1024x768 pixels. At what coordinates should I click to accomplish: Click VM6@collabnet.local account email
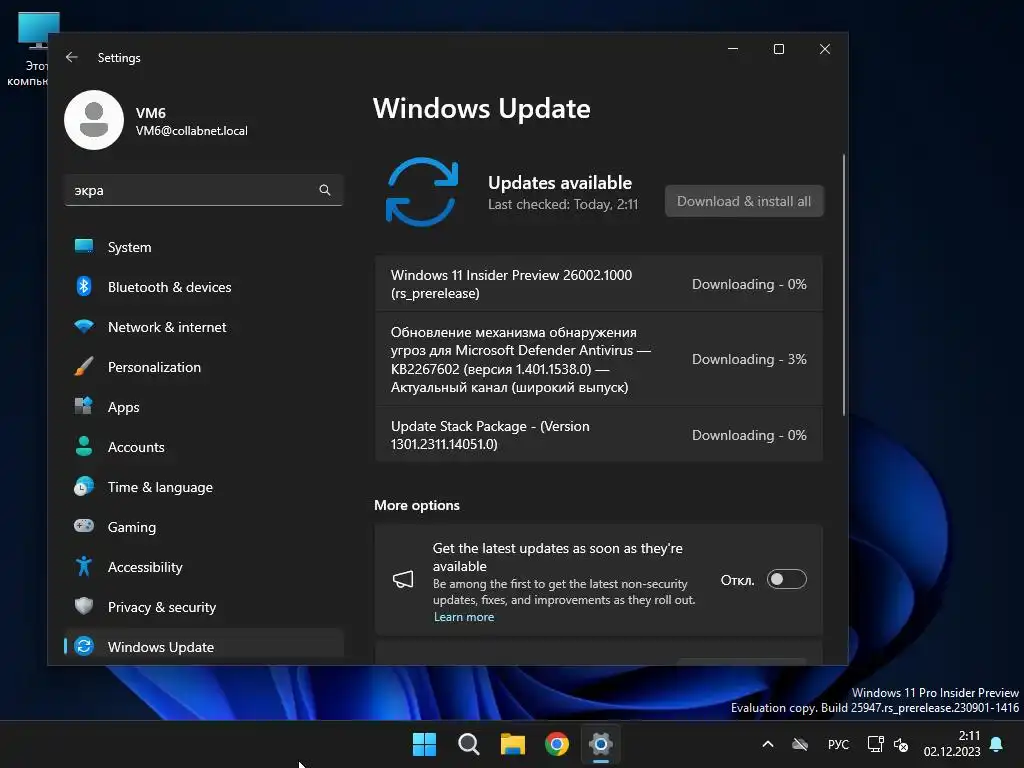click(191, 131)
